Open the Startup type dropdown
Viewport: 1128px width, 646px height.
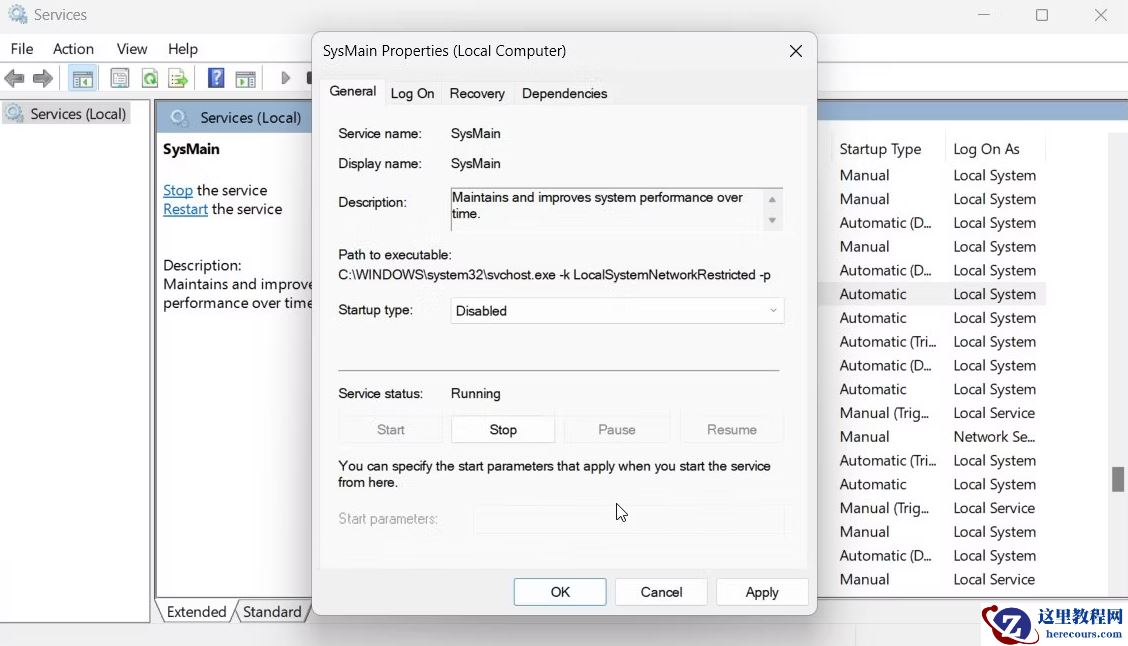pyautogui.click(x=617, y=311)
